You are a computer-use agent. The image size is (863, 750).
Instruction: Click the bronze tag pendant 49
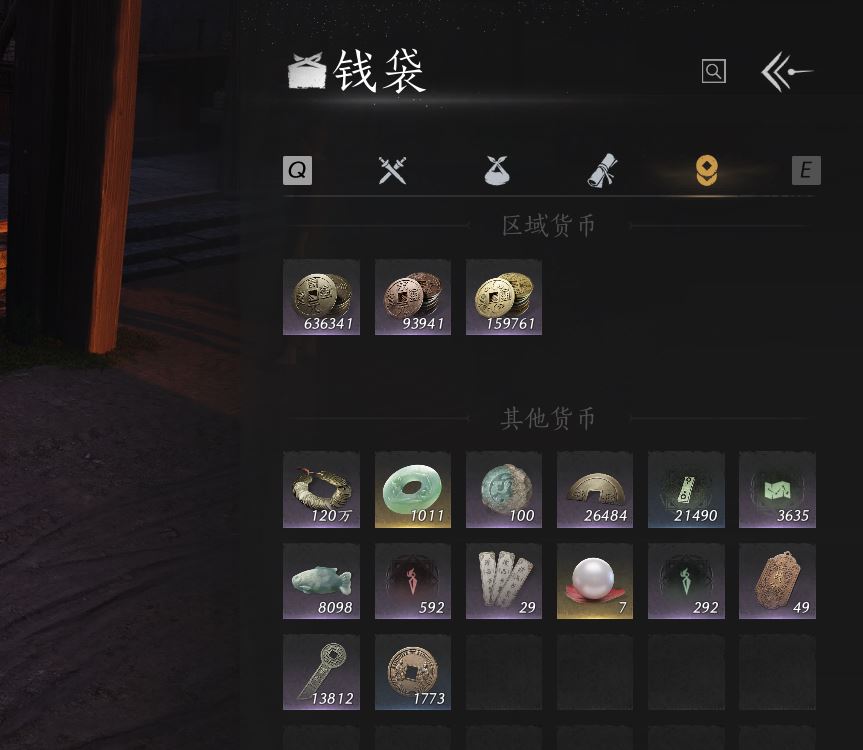click(x=777, y=581)
